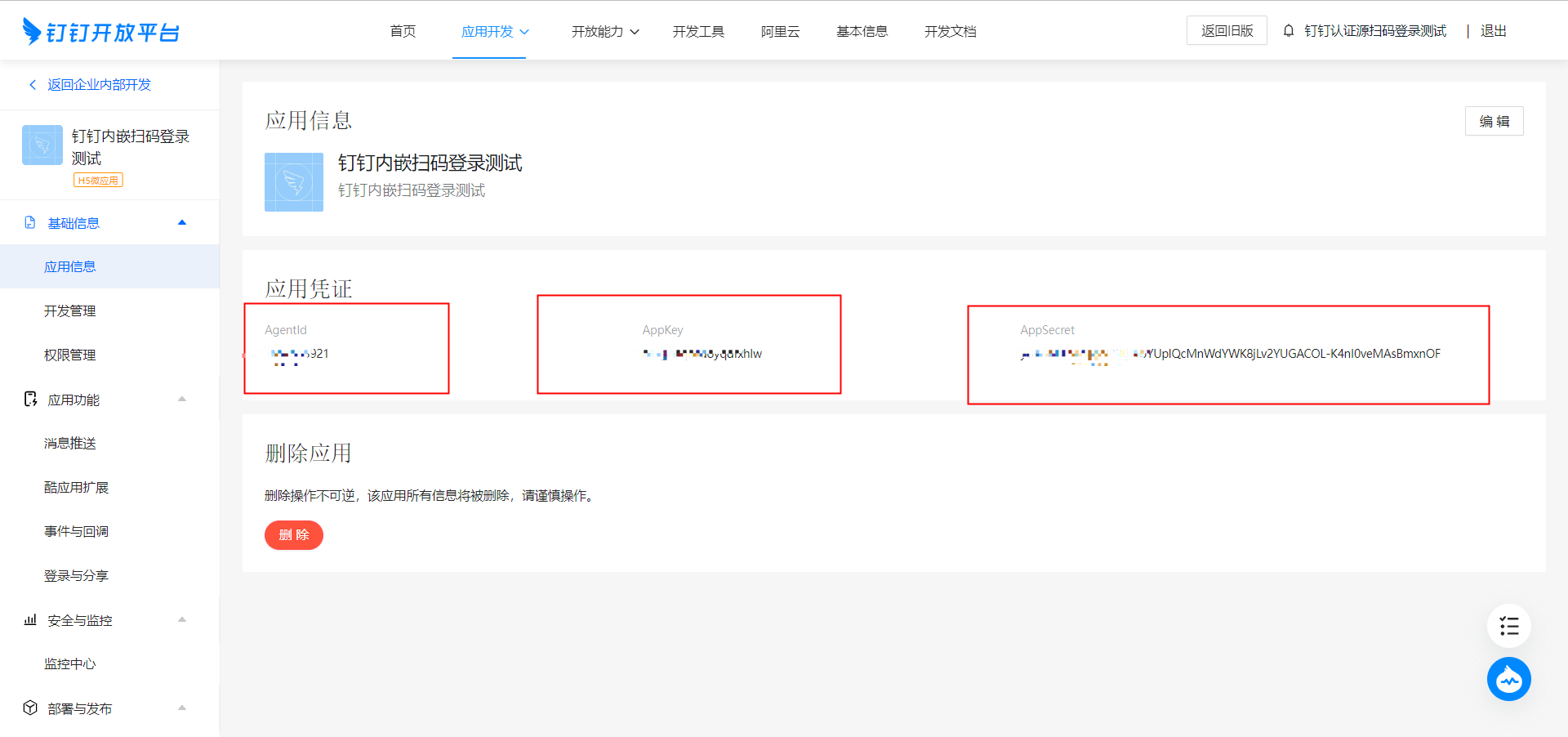Open the blue assistant chat bubble
This screenshot has width=1568, height=737.
coord(1508,679)
